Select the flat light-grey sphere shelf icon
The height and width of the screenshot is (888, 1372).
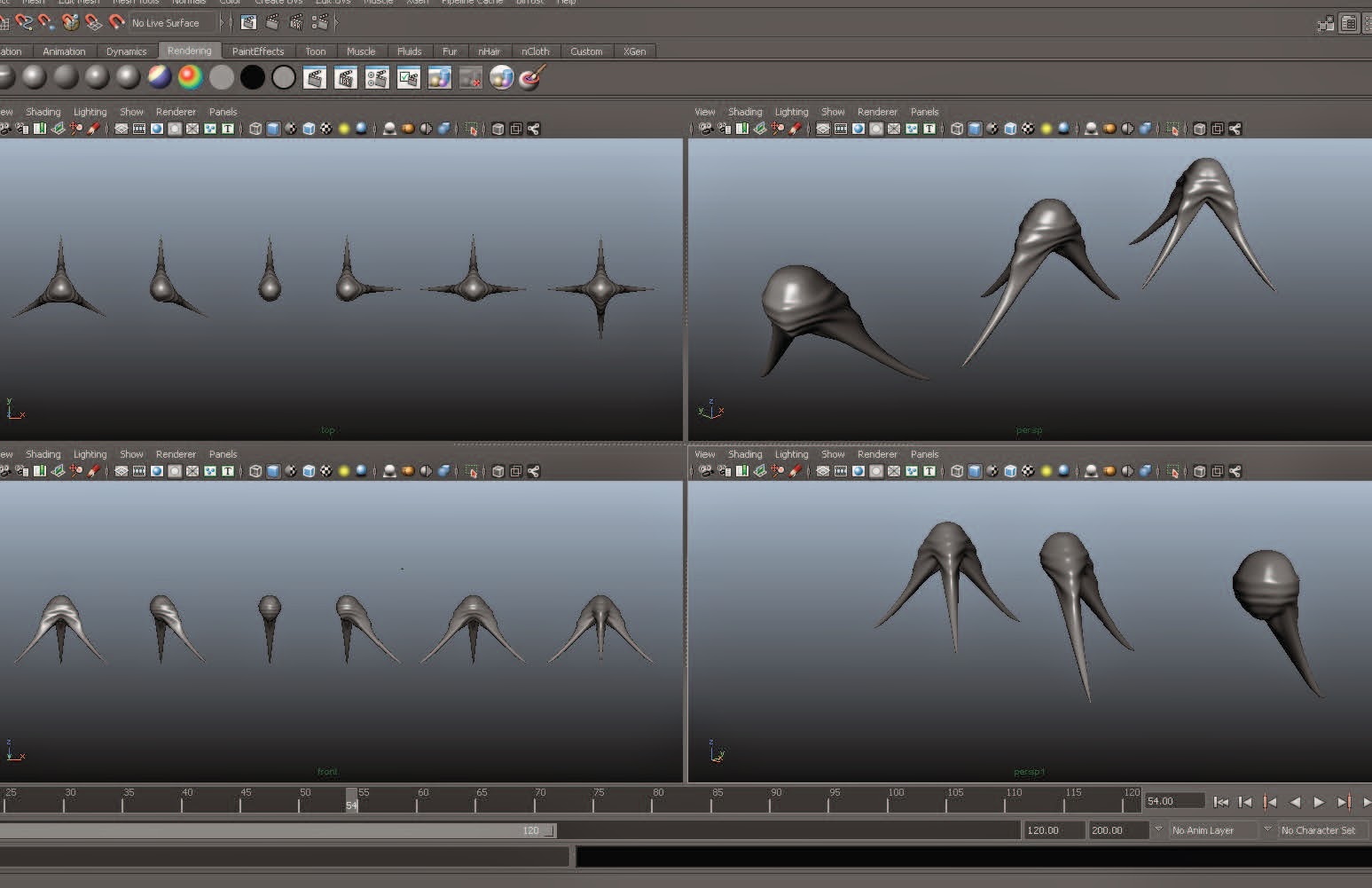pos(222,77)
